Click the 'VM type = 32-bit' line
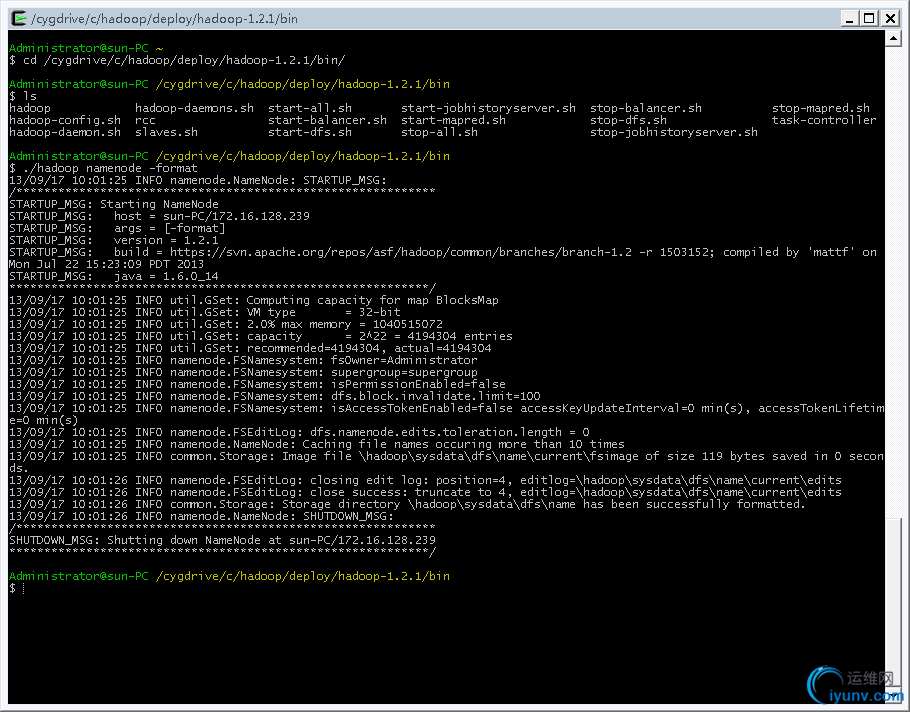 (205, 312)
